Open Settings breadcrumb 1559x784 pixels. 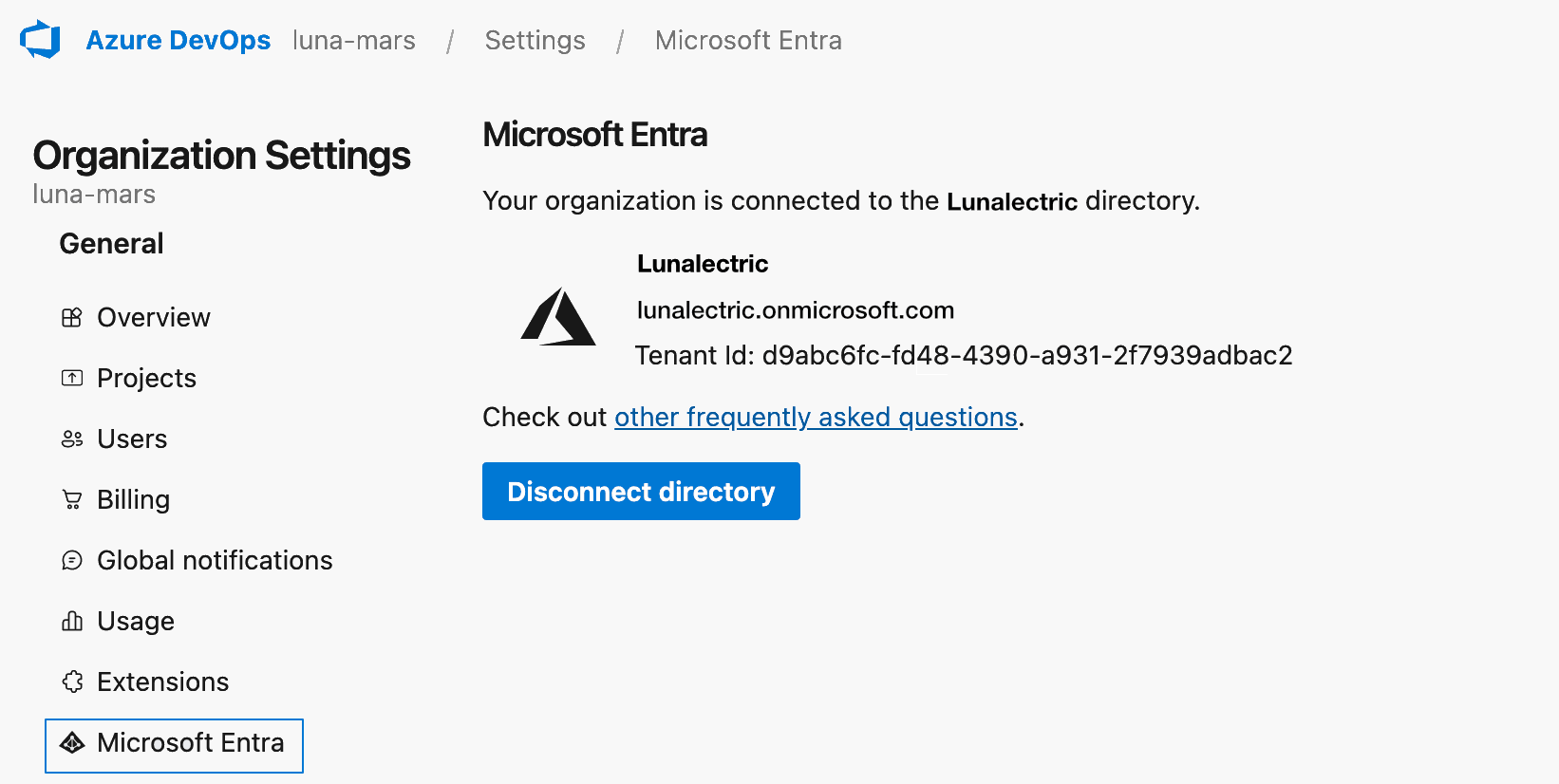[535, 40]
